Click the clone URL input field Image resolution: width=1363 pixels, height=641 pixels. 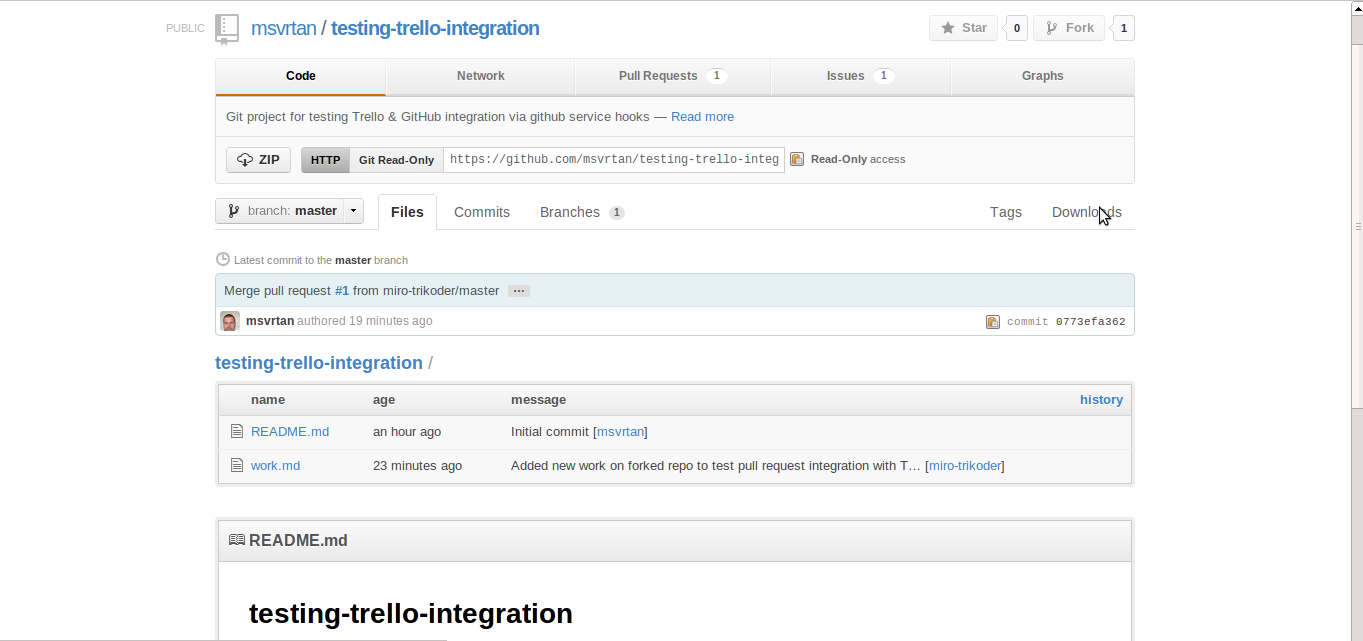[x=614, y=160]
